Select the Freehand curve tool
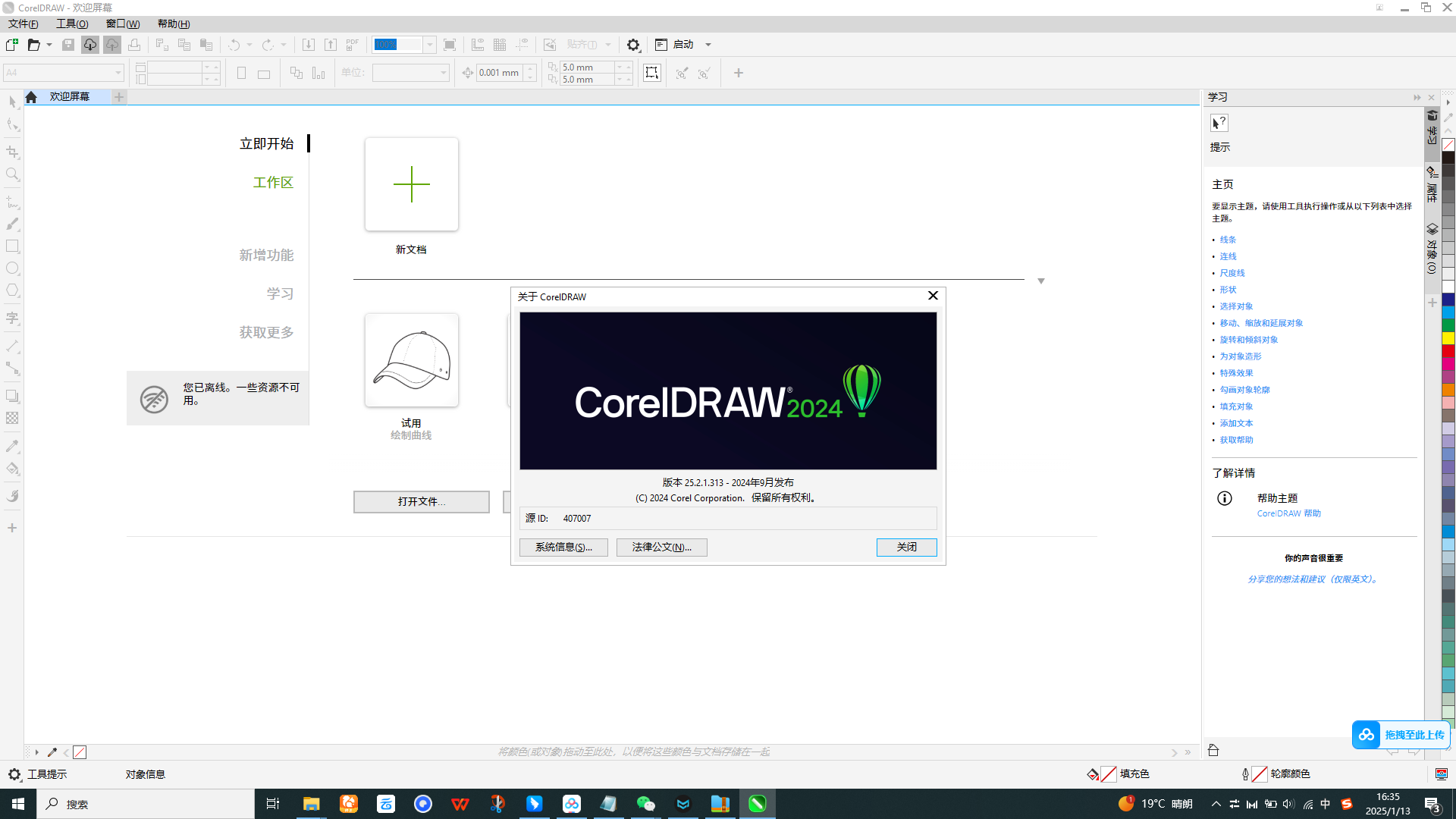Viewport: 1456px width, 819px height. pyautogui.click(x=12, y=202)
